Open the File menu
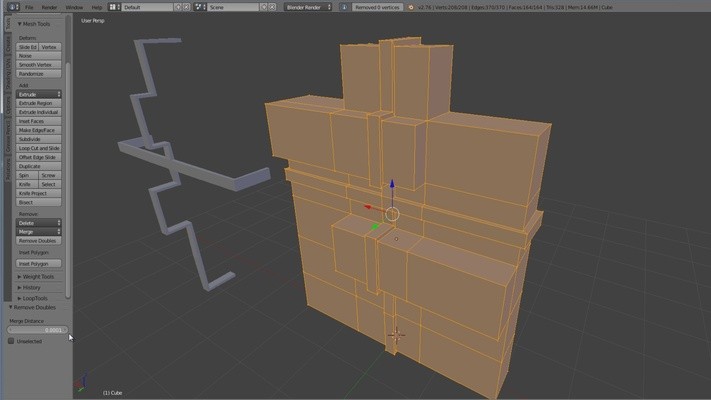 tap(29, 7)
